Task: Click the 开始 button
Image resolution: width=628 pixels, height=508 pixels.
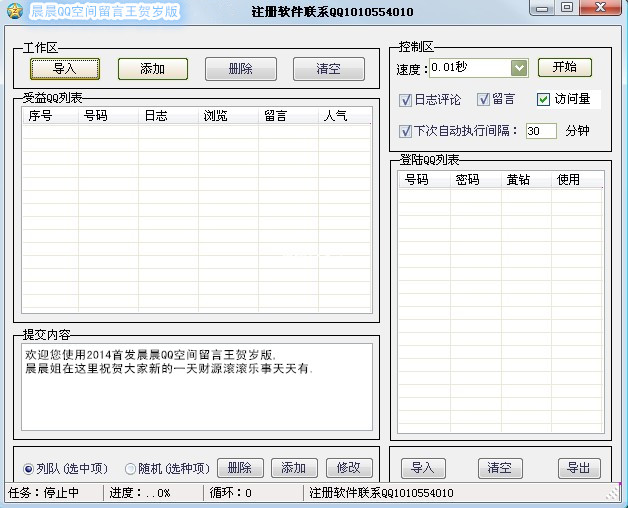Action: coord(564,67)
